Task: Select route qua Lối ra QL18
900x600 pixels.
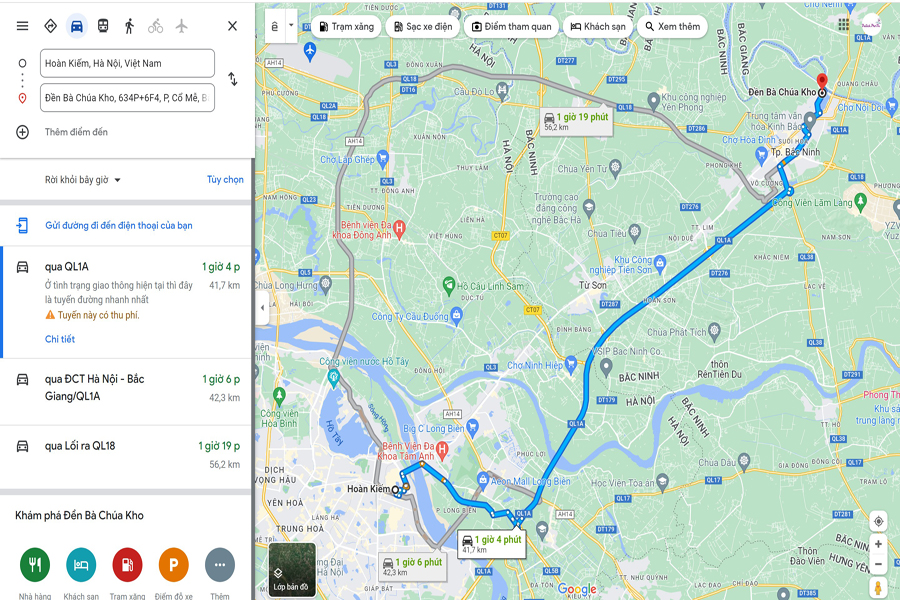Action: coord(126,455)
